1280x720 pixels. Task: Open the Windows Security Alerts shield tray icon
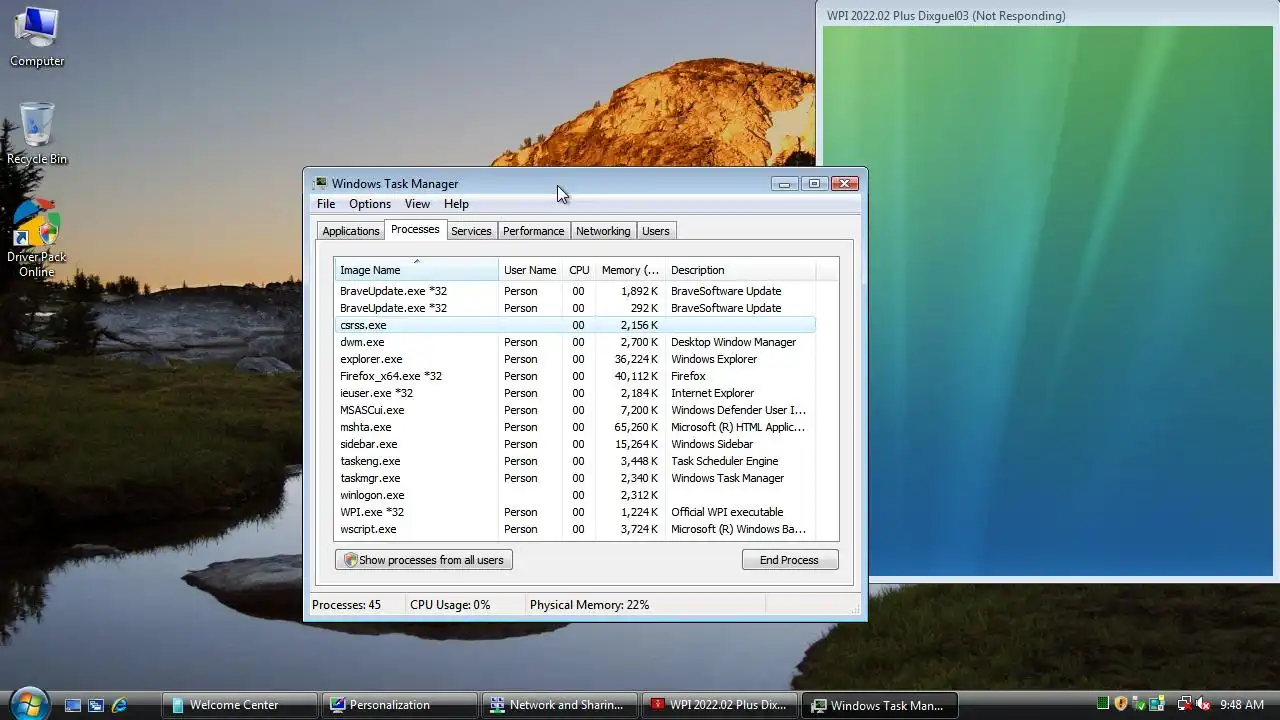(x=1121, y=704)
